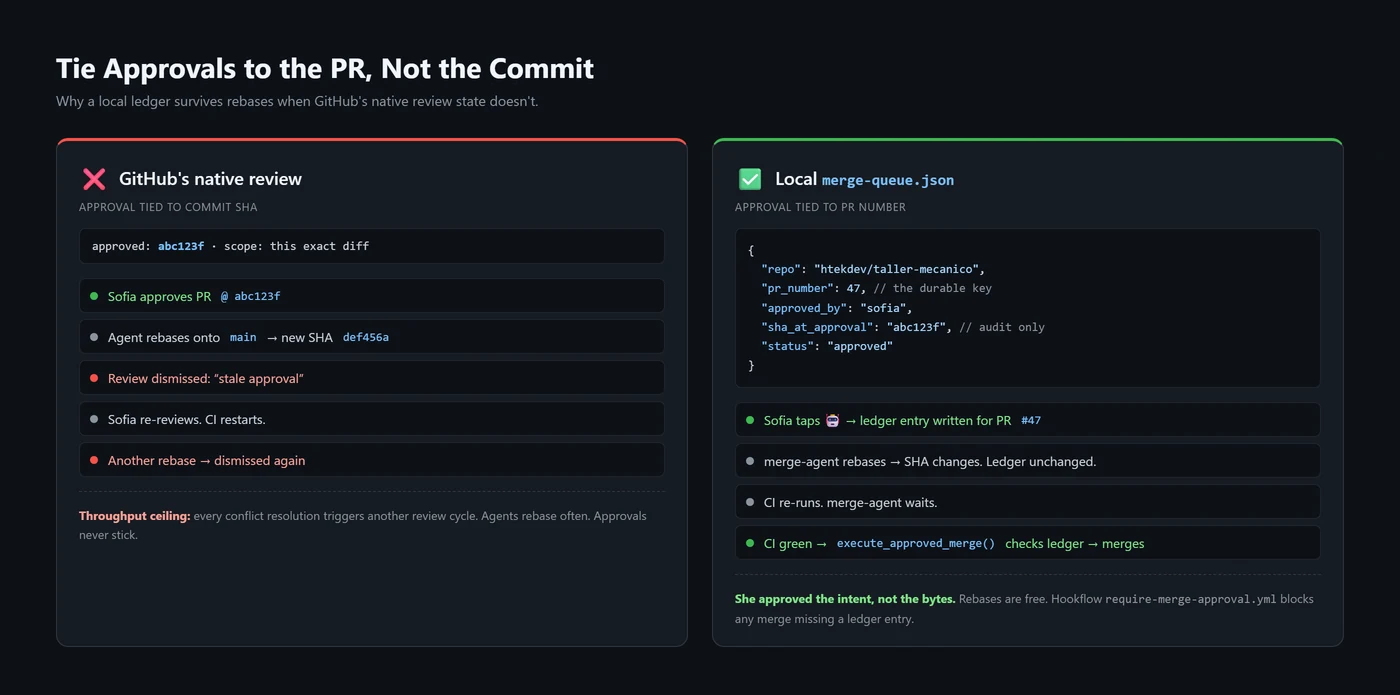The image size is (1400, 695).
Task: Click the def456a SHA in the Agent rebases row
Action: [366, 337]
